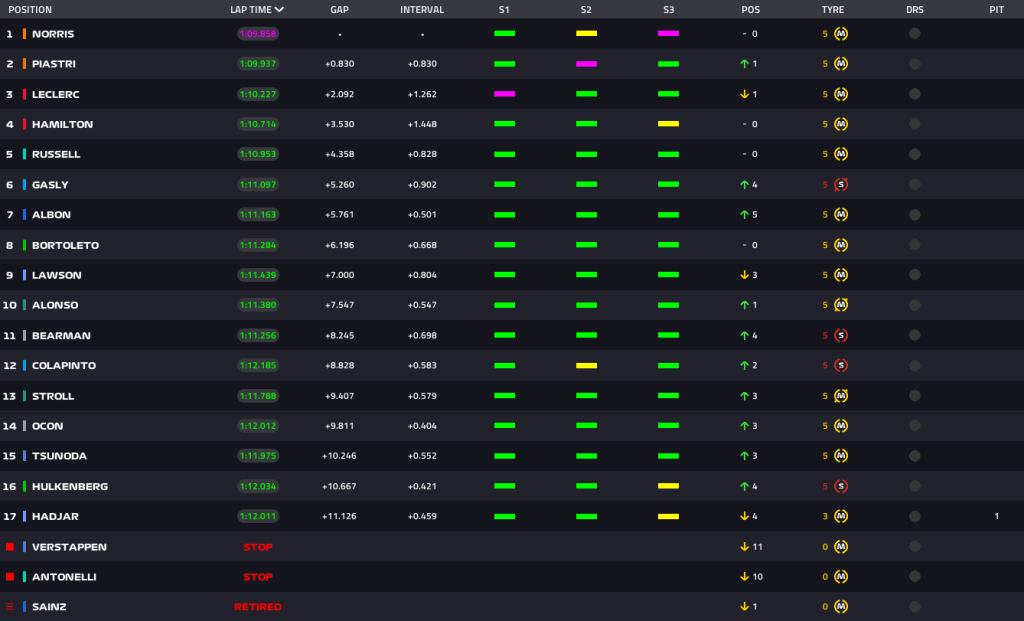Select driver LECLERC in the list
Image resolution: width=1024 pixels, height=621 pixels.
pyautogui.click(x=56, y=94)
